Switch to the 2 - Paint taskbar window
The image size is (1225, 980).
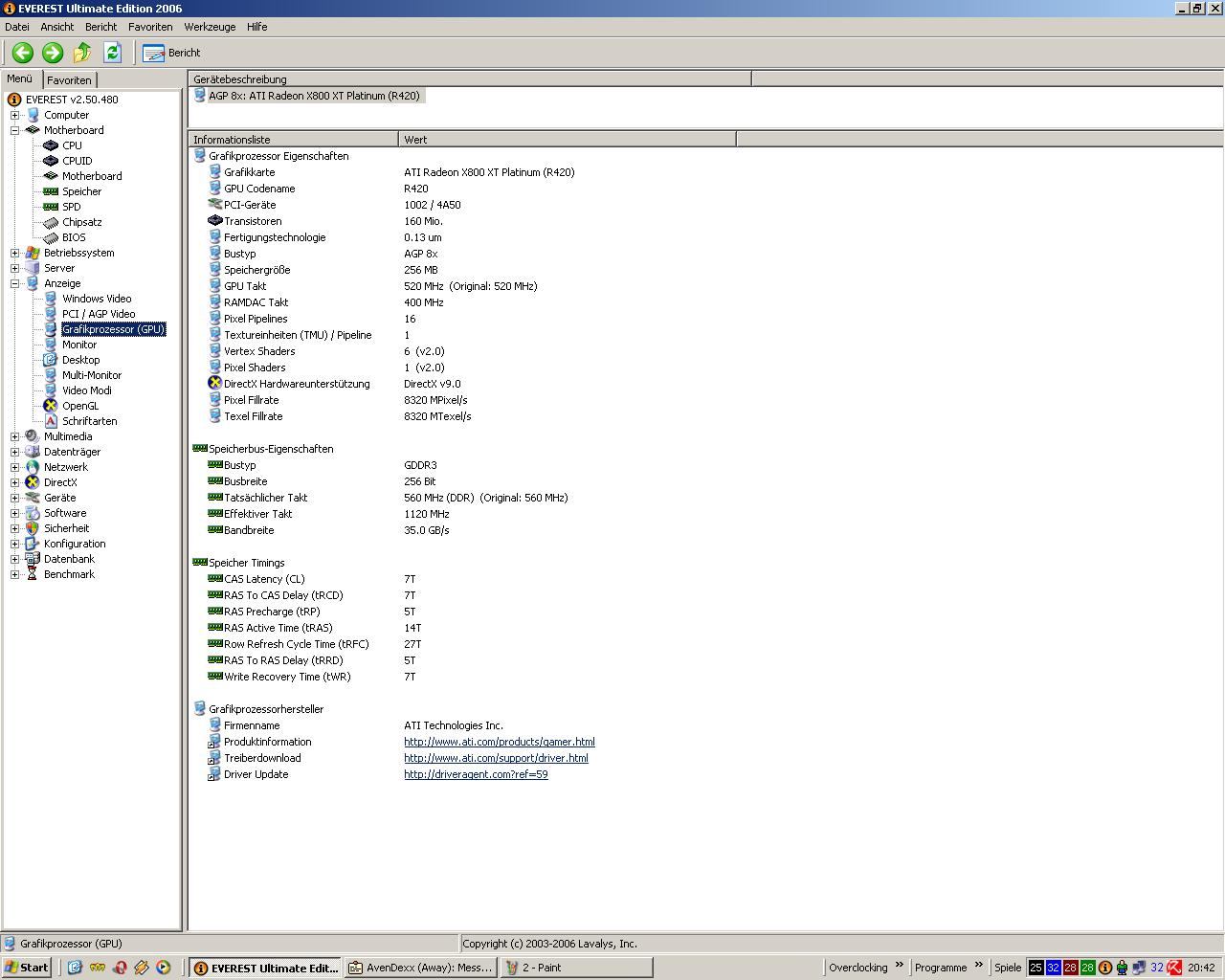(x=577, y=968)
